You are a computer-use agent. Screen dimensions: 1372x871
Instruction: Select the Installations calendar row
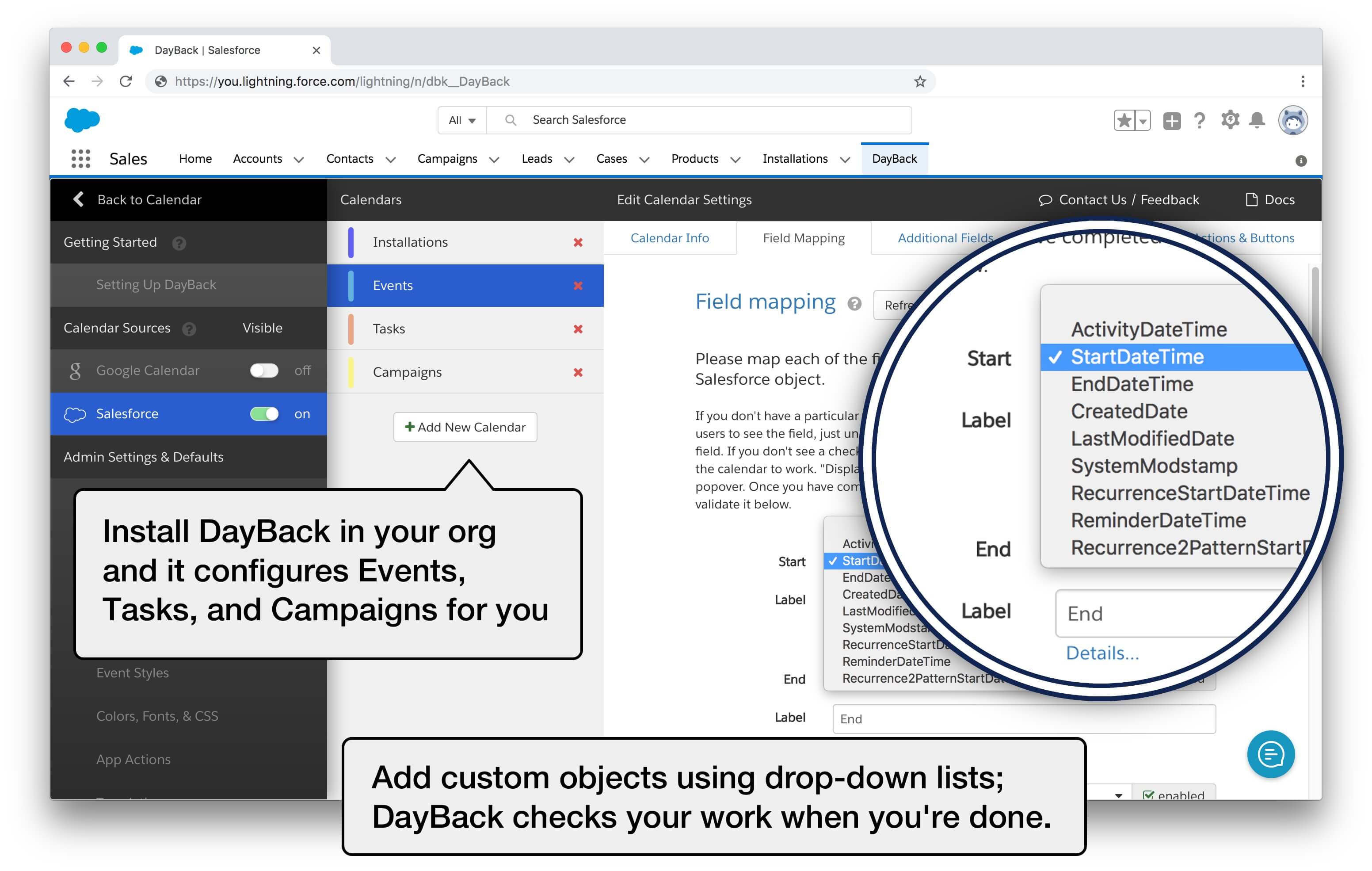(x=465, y=242)
